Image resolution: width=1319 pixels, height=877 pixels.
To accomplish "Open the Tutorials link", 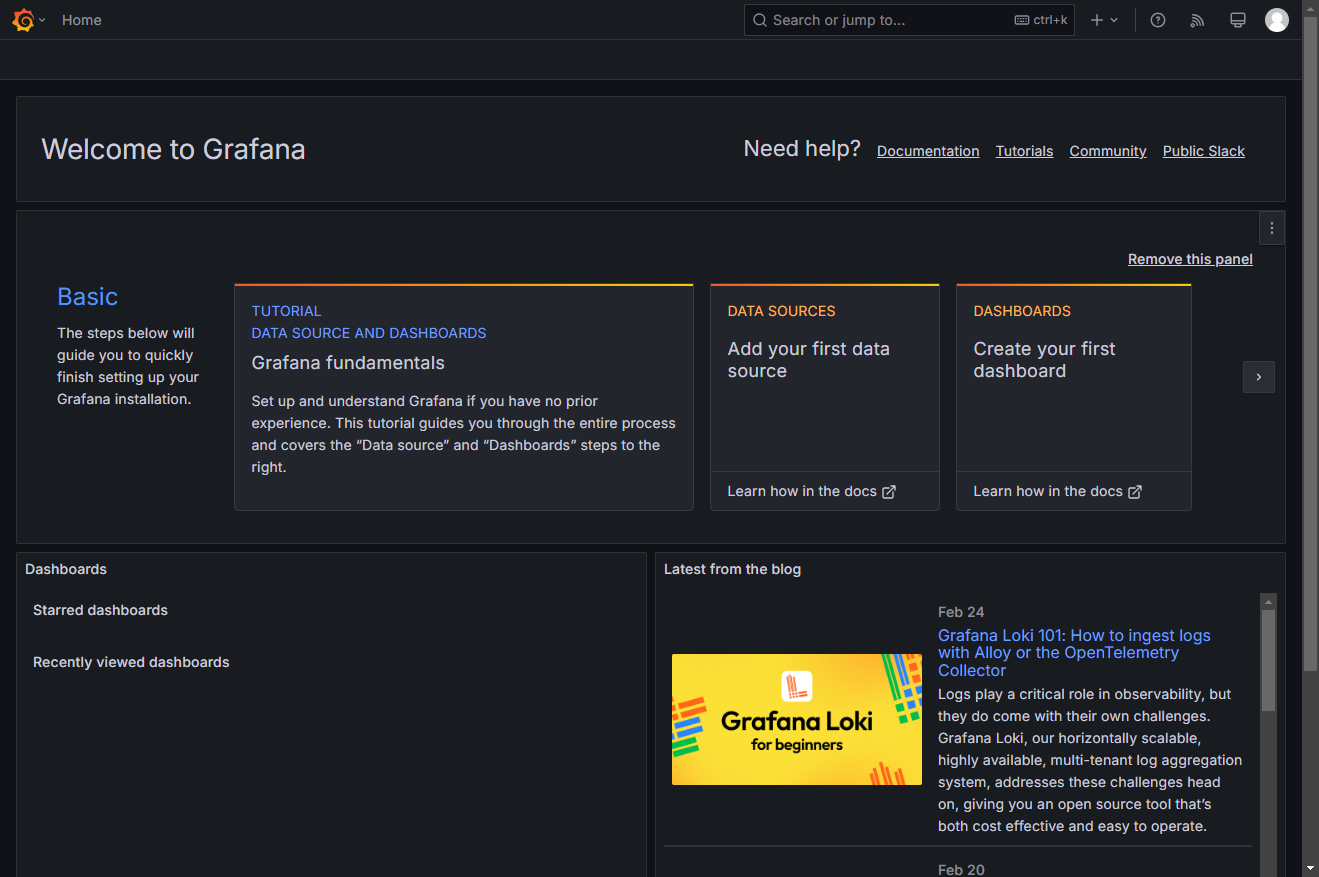I will [x=1024, y=151].
